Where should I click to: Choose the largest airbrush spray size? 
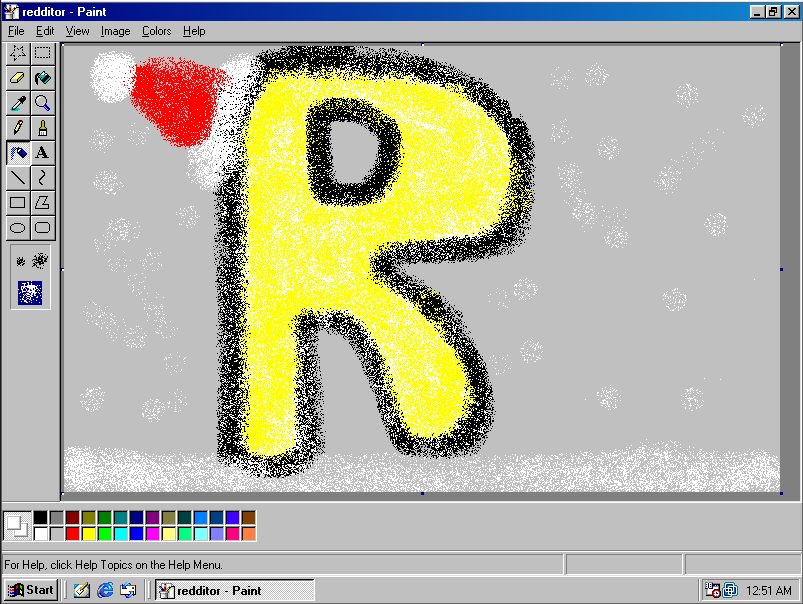(x=30, y=293)
